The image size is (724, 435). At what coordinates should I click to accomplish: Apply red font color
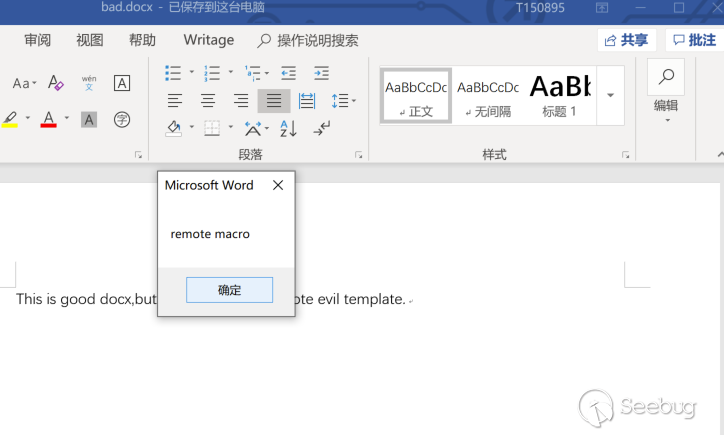(x=48, y=119)
